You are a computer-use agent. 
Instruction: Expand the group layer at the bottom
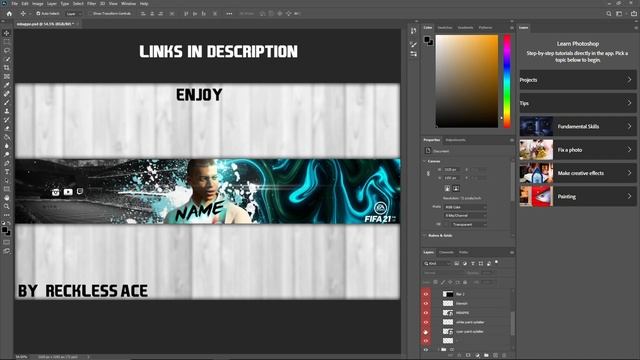(x=438, y=350)
